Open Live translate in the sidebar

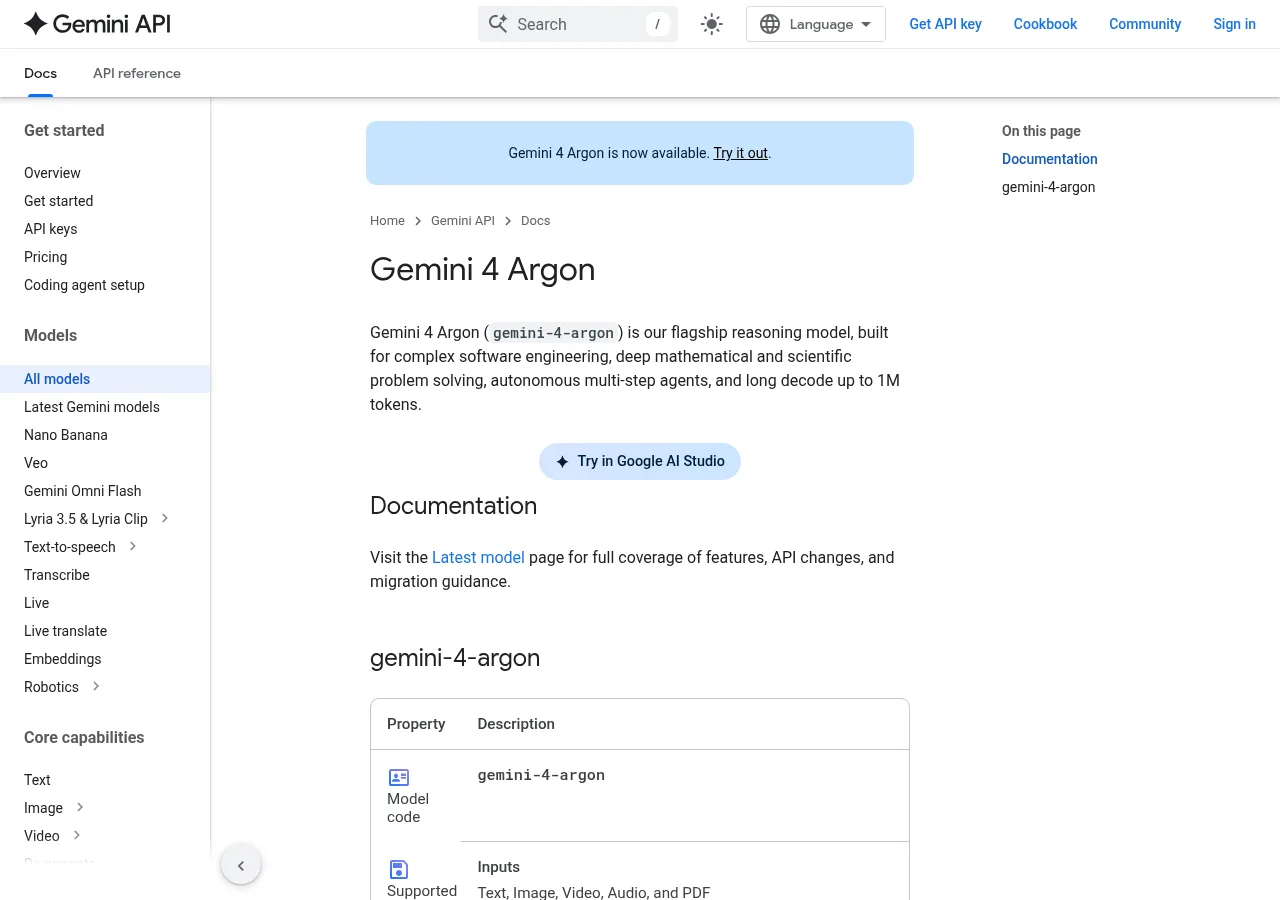[x=65, y=631]
